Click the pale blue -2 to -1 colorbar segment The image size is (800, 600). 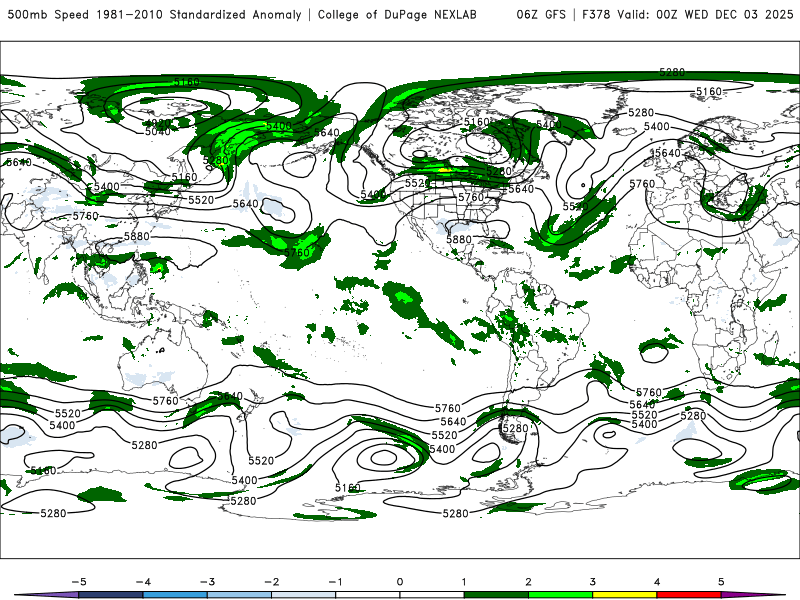tap(304, 595)
